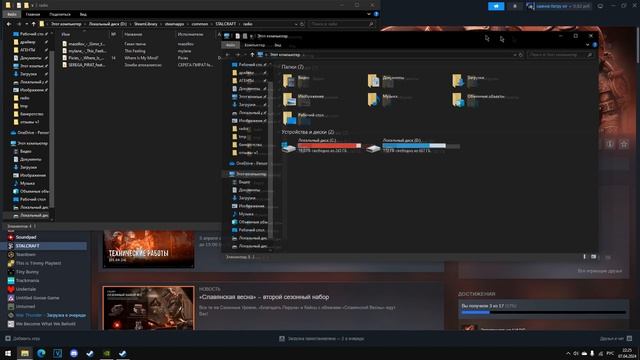640x360 pixels.
Task: Click search field in radio window
Action: 342,24
